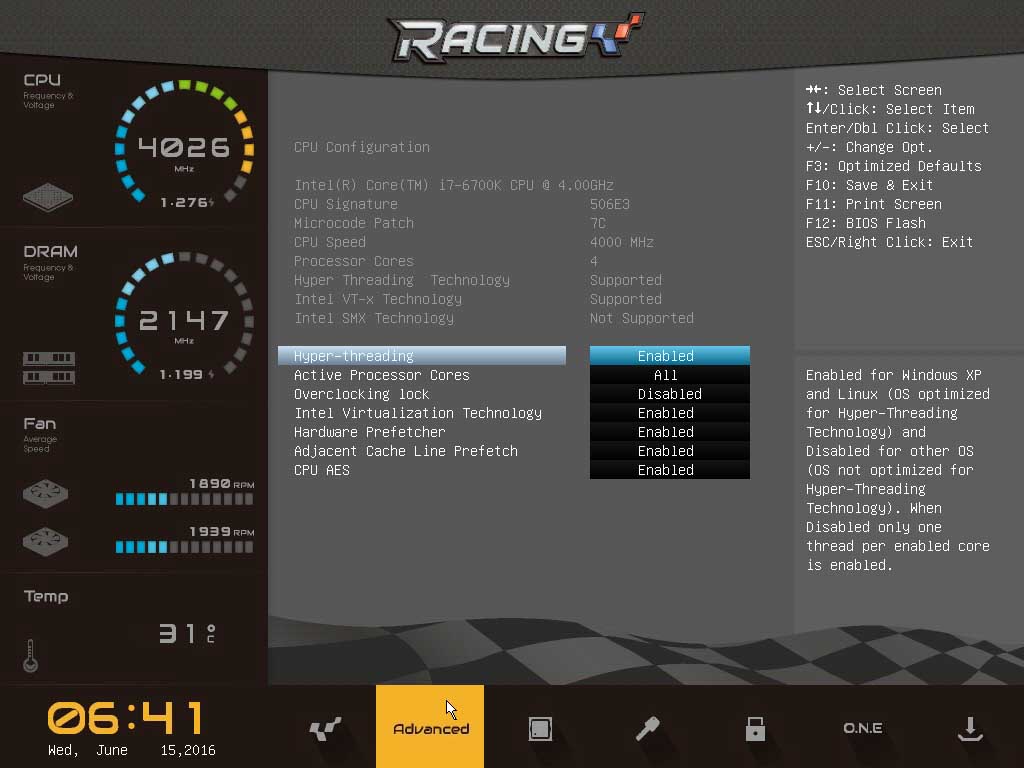Click Intel VT-x Technology Supported value
The height and width of the screenshot is (768, 1024).
point(626,299)
